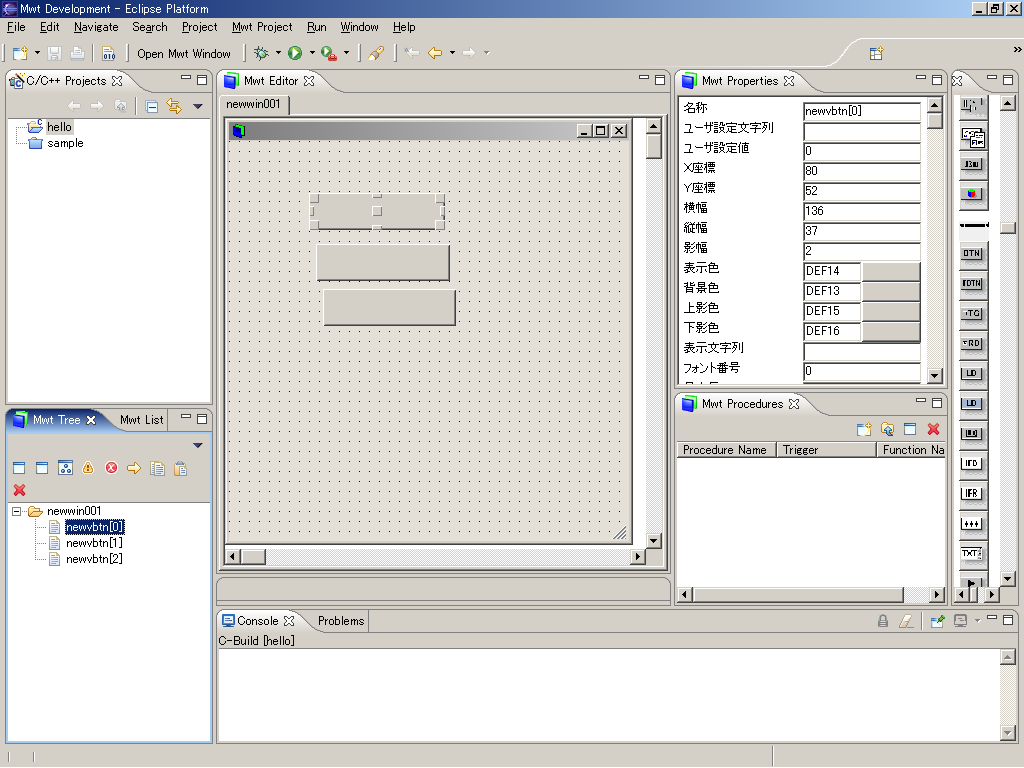Select the sample project in C/C++ Projects
This screenshot has width=1024, height=768.
[x=65, y=143]
